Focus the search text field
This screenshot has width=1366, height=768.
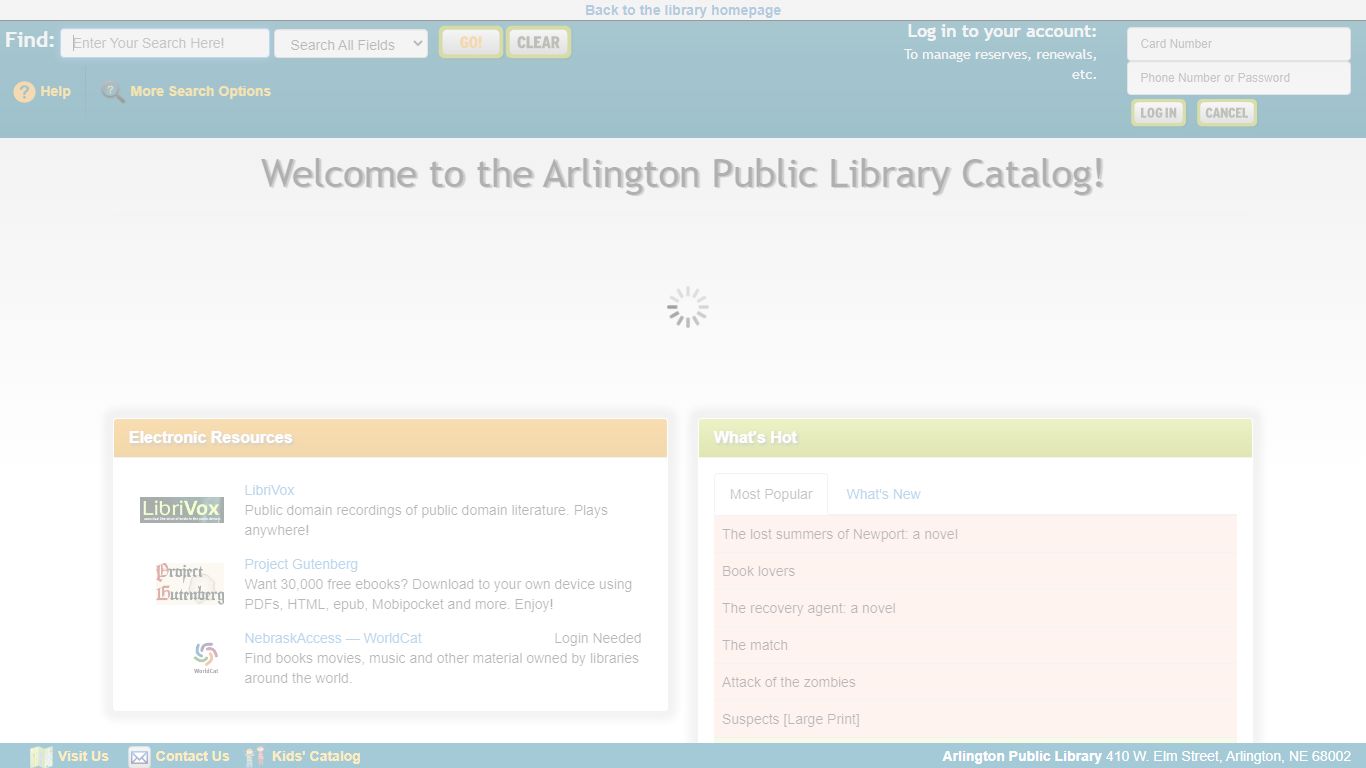165,43
